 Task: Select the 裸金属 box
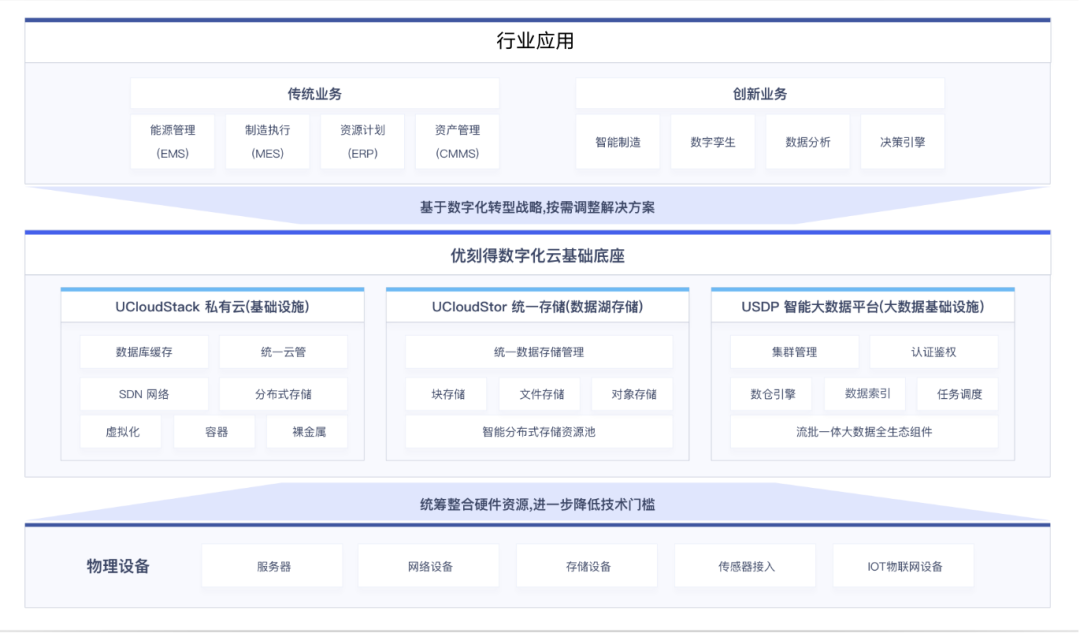307,432
